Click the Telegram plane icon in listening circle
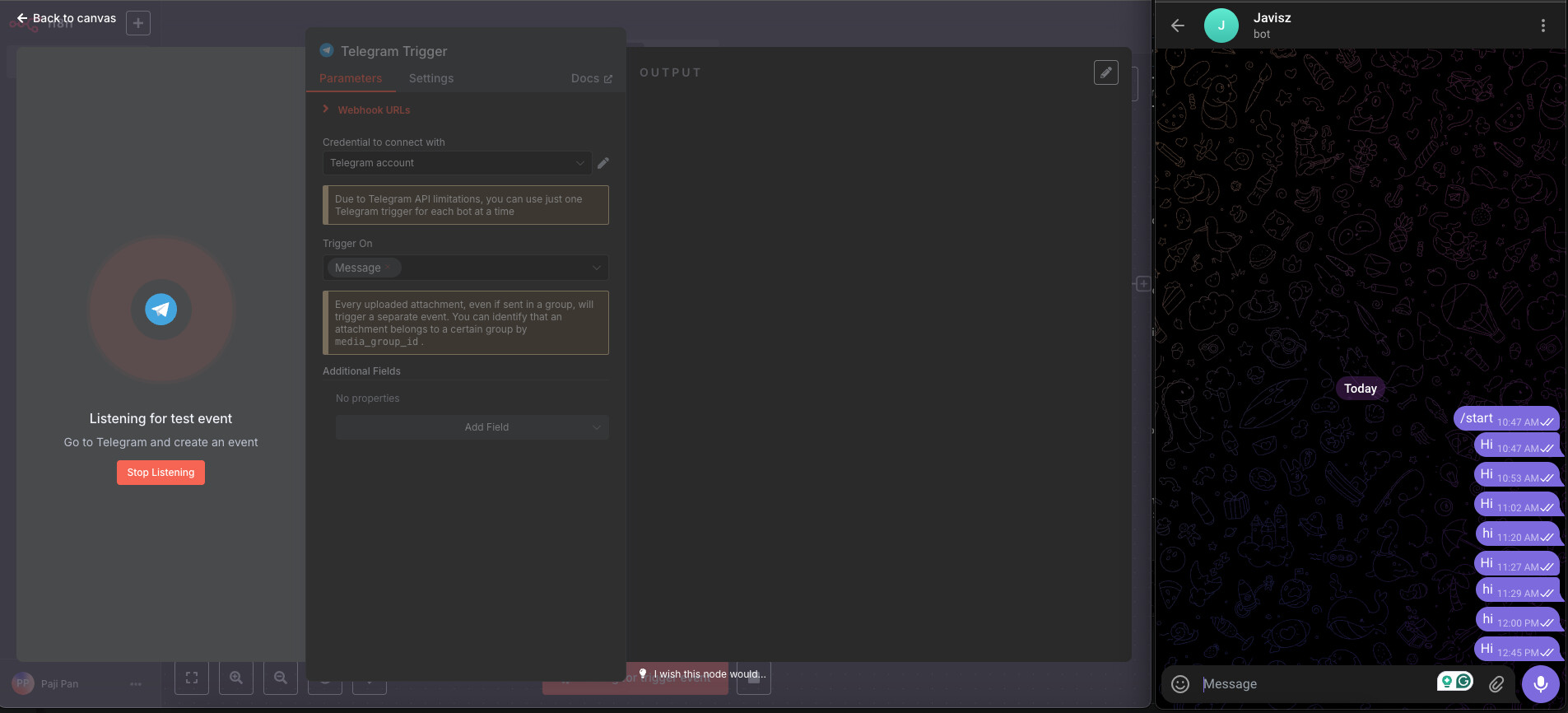 pos(161,310)
